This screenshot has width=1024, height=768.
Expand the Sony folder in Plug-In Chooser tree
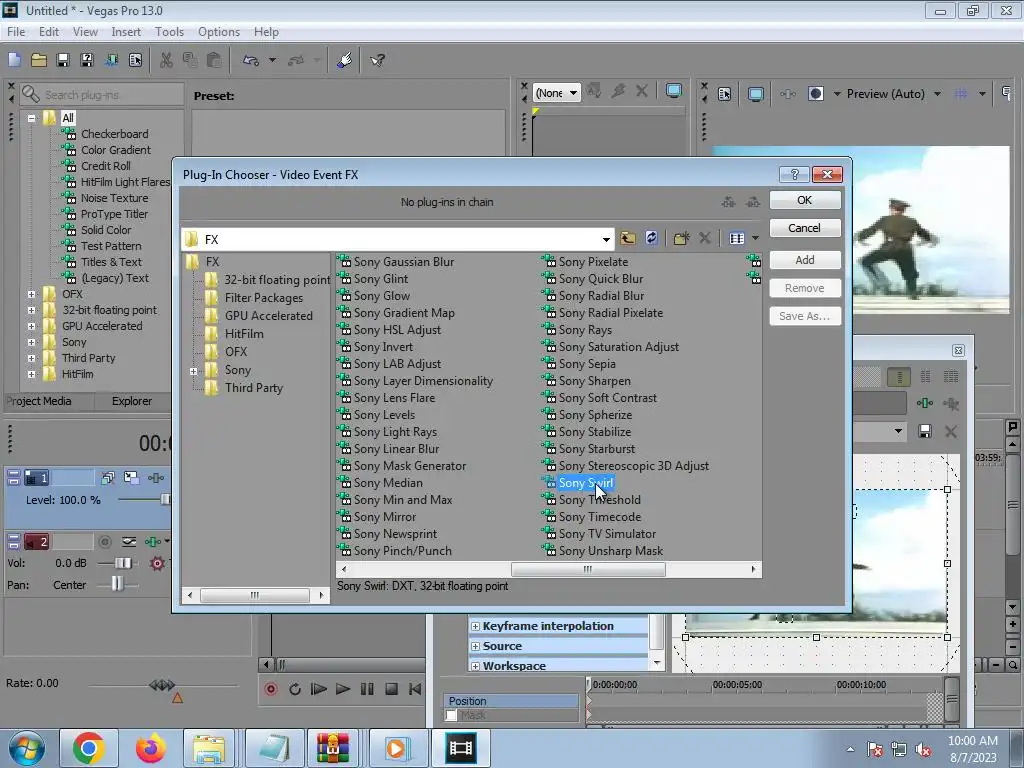point(193,371)
